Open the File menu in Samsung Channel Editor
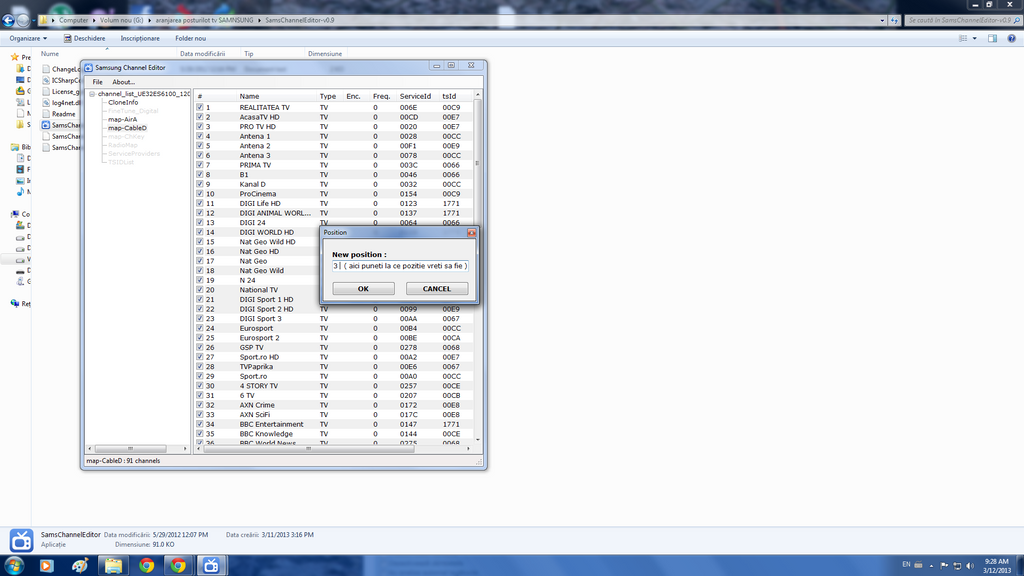 (x=97, y=82)
